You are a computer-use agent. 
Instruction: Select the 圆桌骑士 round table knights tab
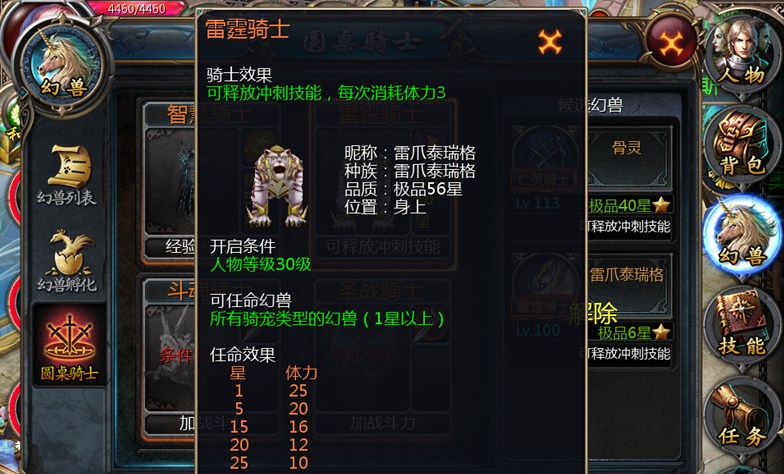[x=69, y=345]
